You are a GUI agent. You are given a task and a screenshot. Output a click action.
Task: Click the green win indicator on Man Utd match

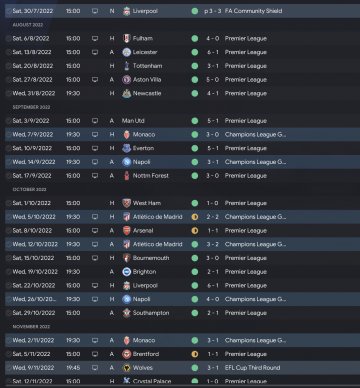(x=195, y=121)
